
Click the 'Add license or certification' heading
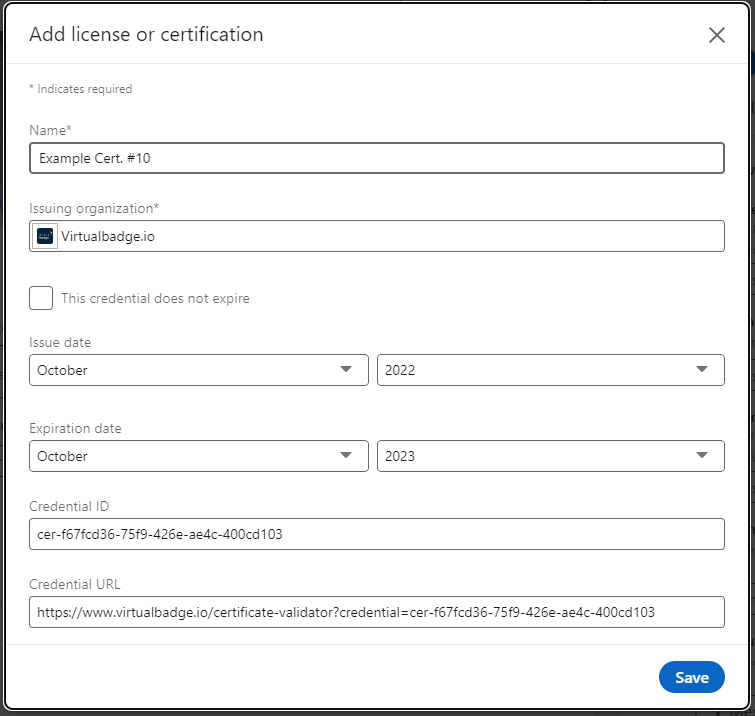pos(146,35)
